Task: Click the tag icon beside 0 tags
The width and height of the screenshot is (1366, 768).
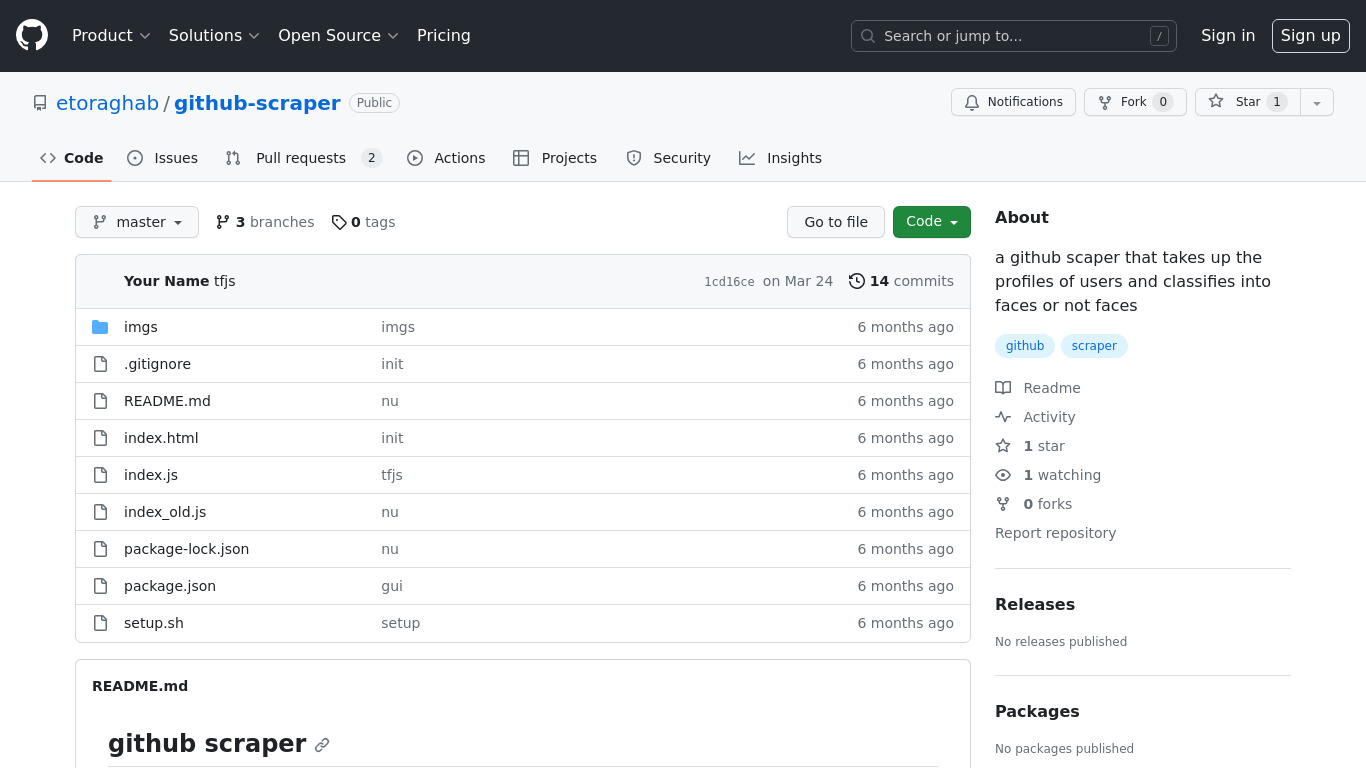Action: click(x=339, y=222)
